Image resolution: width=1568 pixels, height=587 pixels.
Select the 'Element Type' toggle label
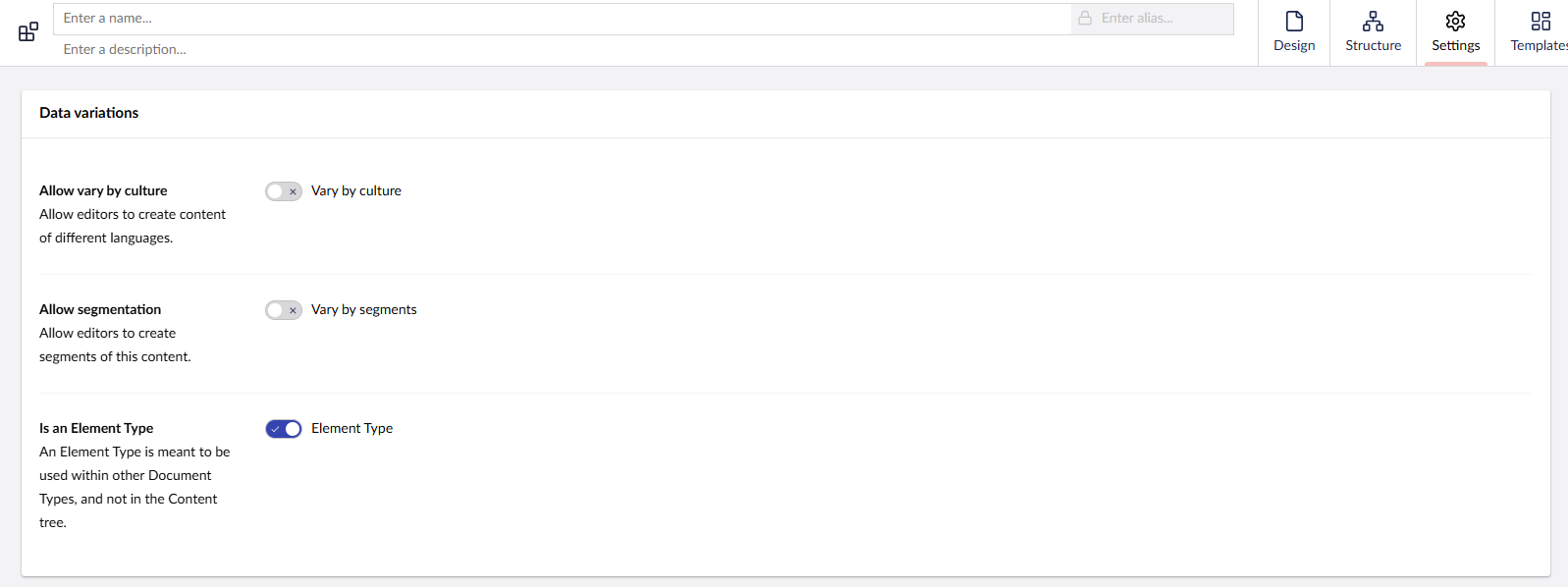pos(352,429)
